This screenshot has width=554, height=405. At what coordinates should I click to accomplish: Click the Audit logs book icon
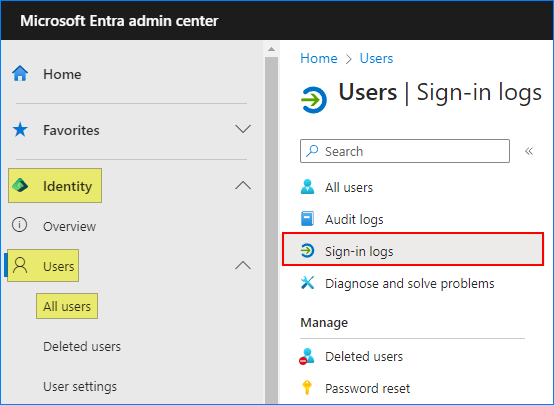307,218
